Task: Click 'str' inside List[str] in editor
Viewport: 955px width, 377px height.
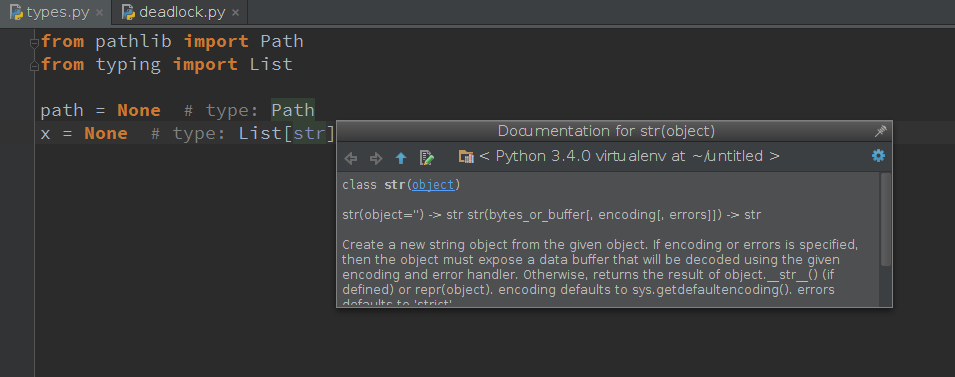Action: pos(309,133)
